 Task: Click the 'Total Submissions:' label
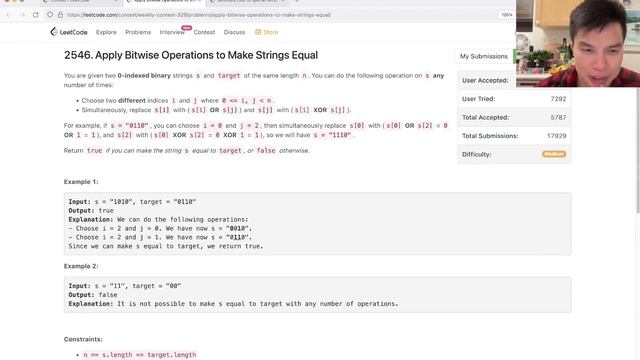(490, 136)
